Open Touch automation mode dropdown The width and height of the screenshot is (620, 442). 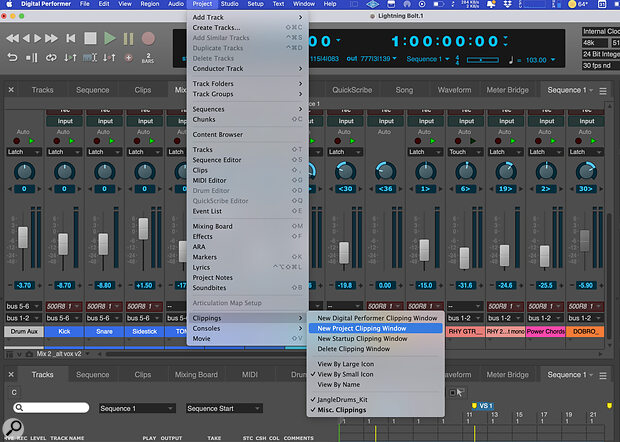point(465,152)
